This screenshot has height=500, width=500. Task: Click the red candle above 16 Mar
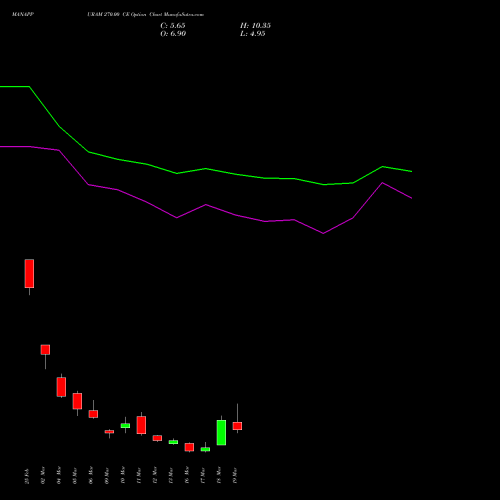[189, 447]
